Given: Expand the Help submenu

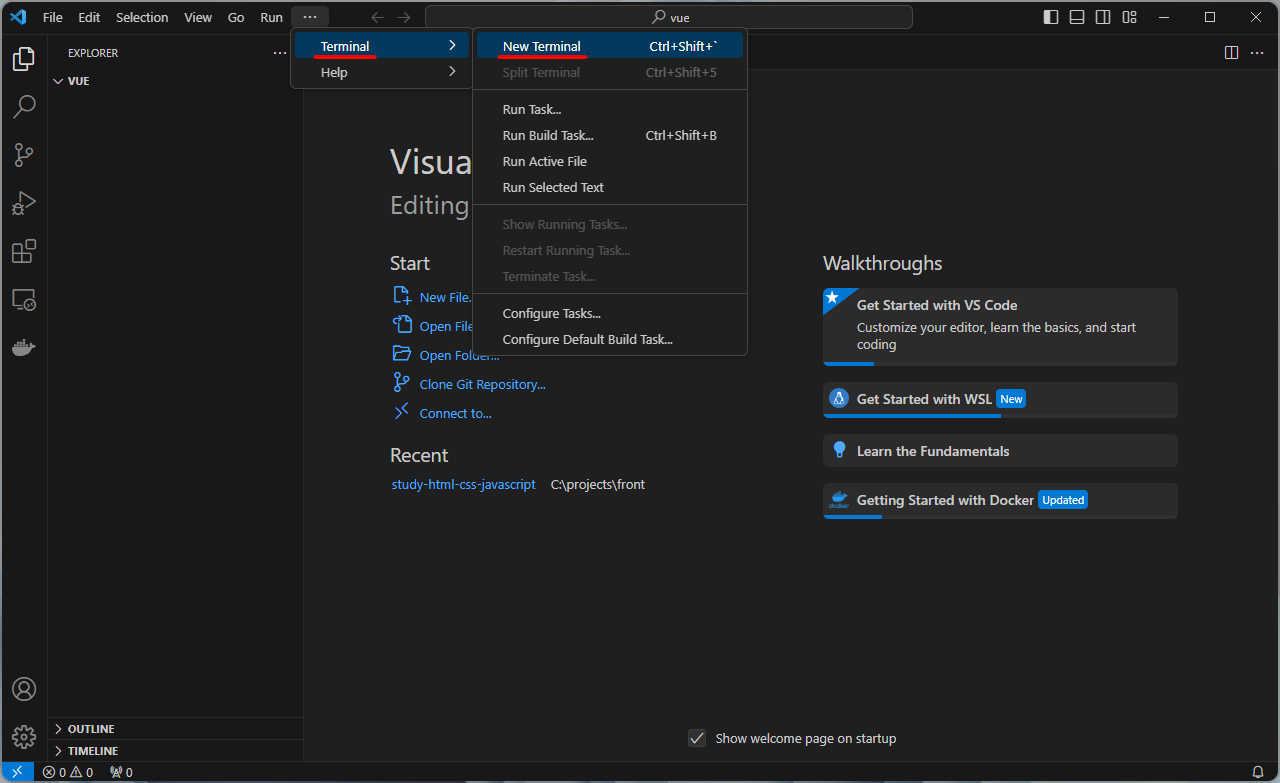Looking at the screenshot, I should (x=381, y=72).
